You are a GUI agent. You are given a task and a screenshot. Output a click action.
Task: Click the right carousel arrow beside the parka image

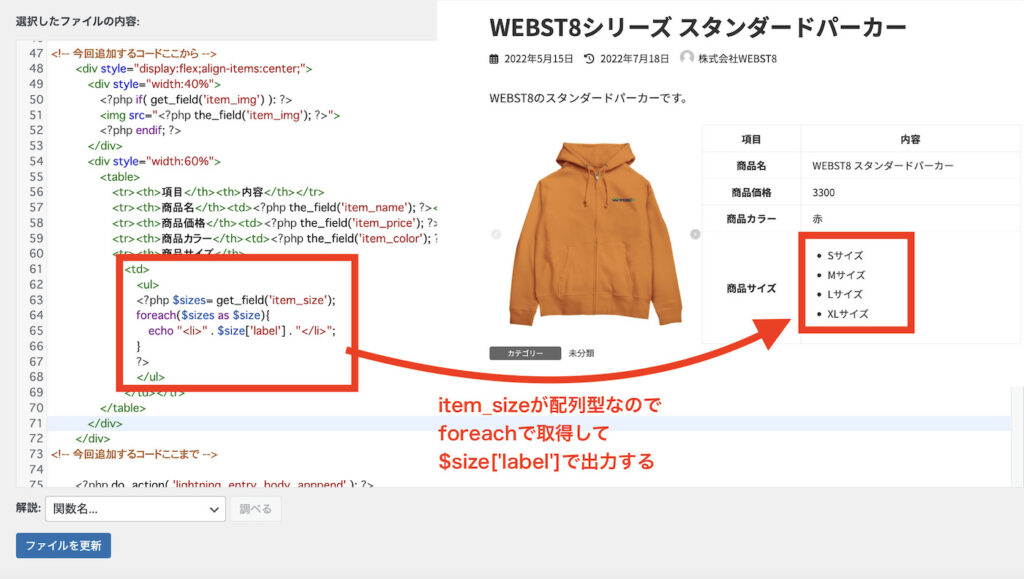pyautogui.click(x=696, y=232)
